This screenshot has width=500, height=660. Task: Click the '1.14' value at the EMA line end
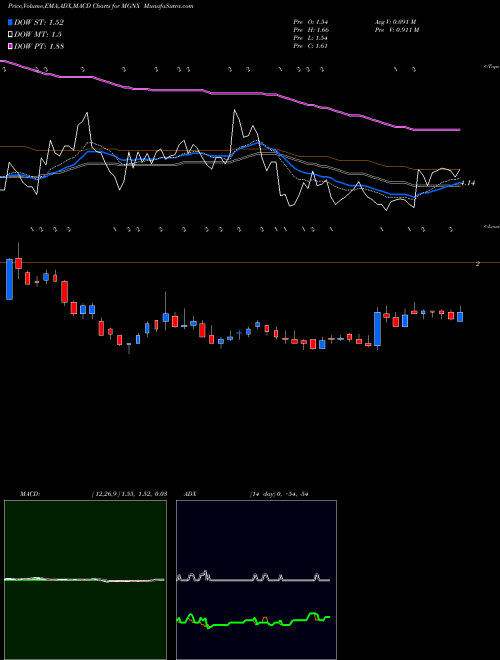click(x=468, y=183)
